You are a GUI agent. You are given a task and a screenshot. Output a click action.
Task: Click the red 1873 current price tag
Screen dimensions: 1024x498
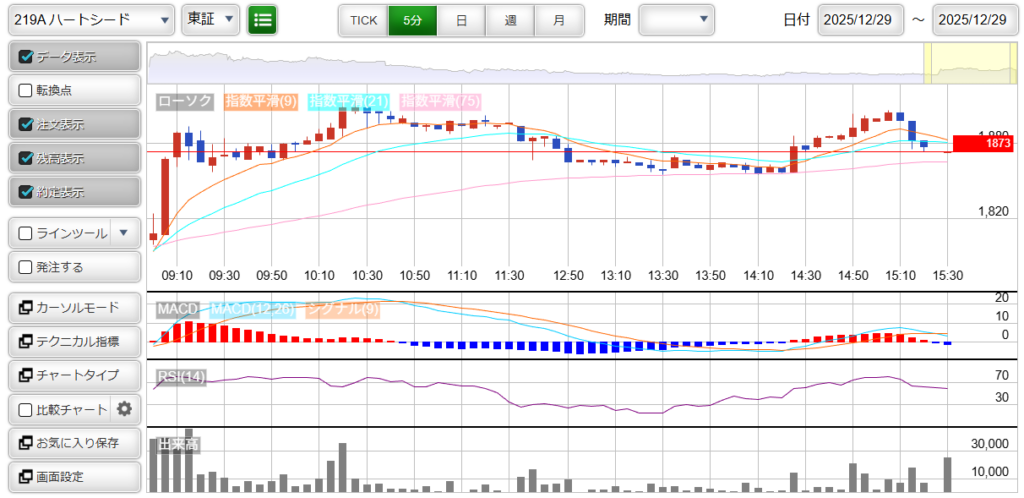click(983, 144)
